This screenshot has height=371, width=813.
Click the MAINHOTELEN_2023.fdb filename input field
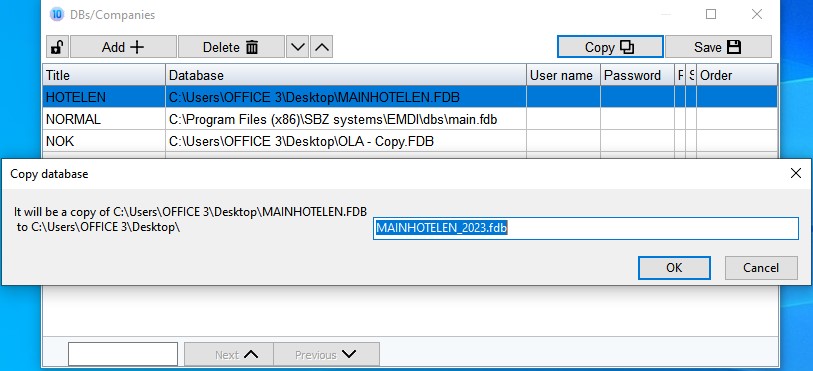tap(586, 229)
